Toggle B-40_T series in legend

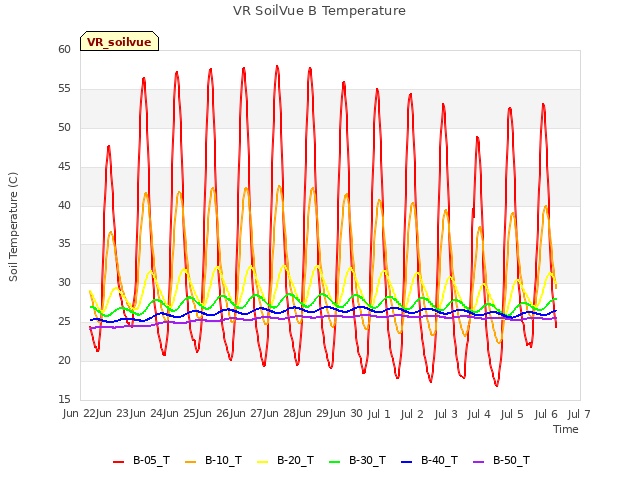coord(429,460)
